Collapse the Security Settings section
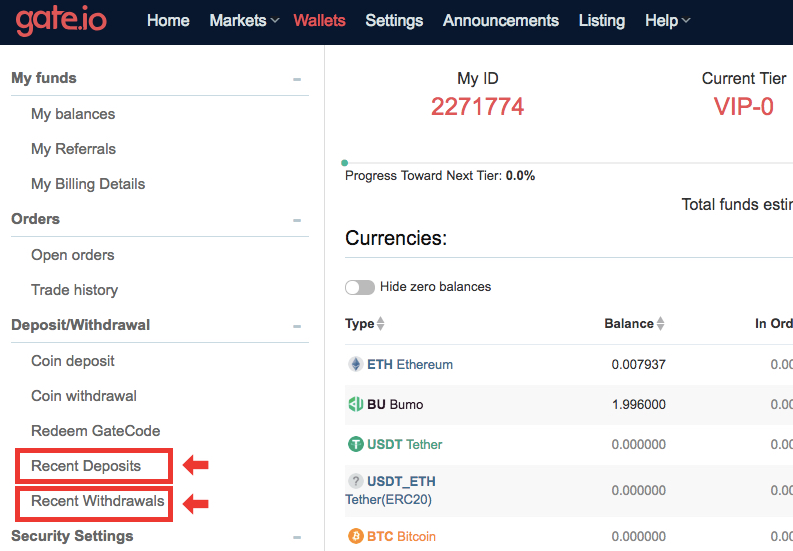The image size is (793, 551). tap(297, 537)
